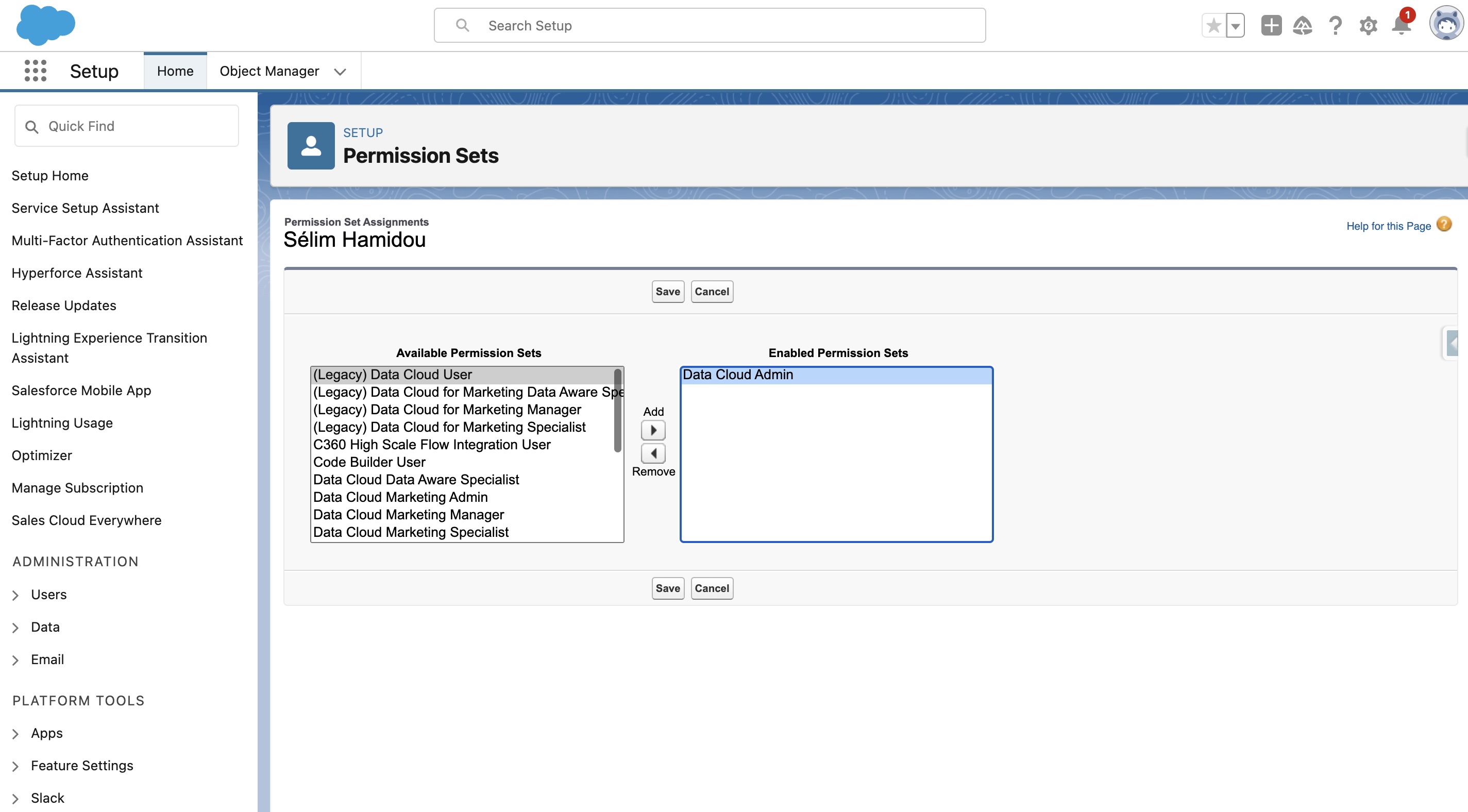This screenshot has height=812, width=1468.
Task: Click the top Cancel button
Action: [712, 292]
